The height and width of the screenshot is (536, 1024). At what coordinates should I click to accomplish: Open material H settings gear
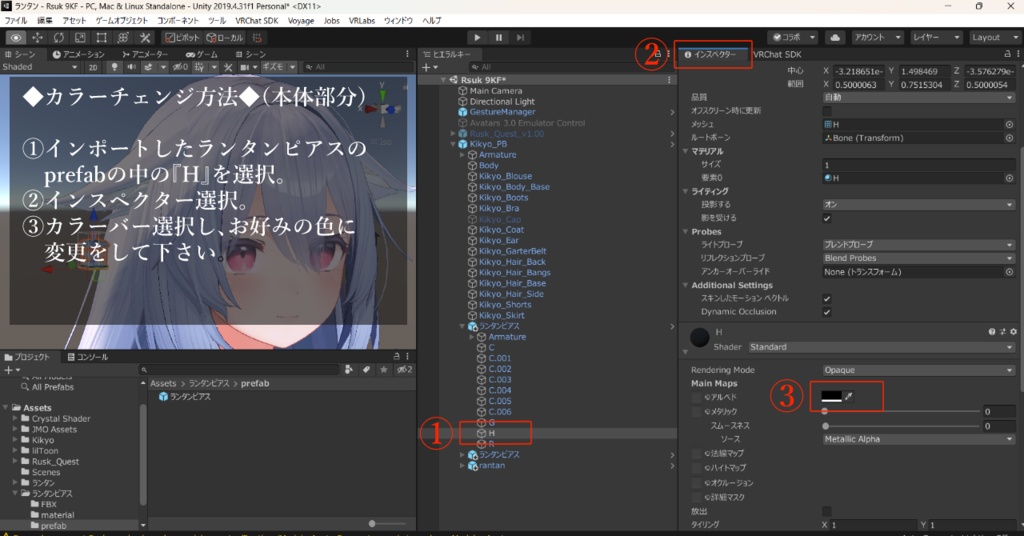1014,332
